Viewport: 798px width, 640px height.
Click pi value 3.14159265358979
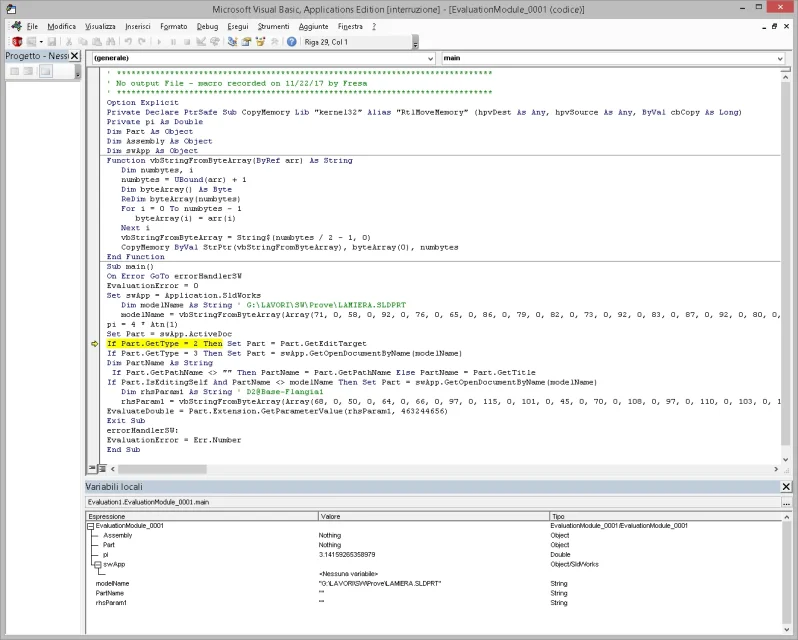coord(347,555)
